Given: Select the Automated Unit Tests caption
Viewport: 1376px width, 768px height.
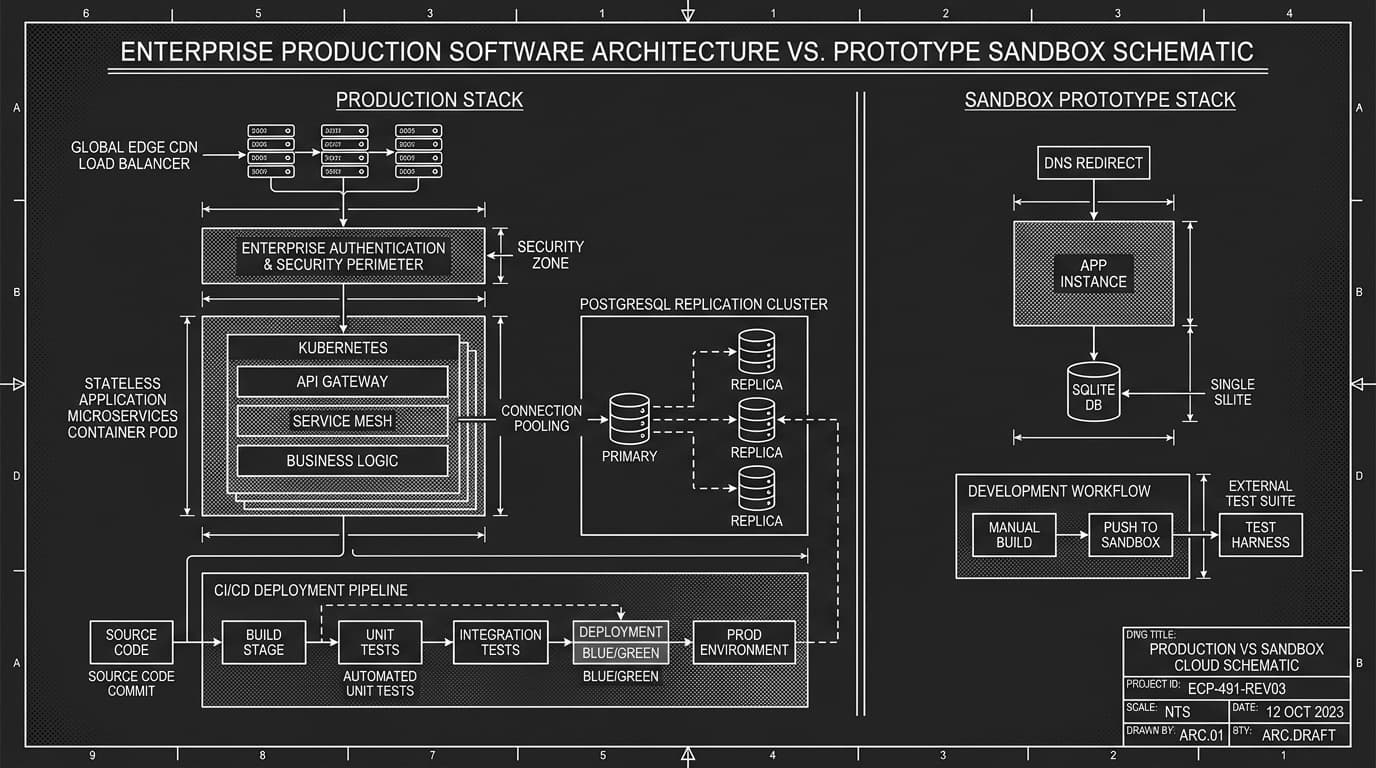Looking at the screenshot, I should tap(380, 683).
